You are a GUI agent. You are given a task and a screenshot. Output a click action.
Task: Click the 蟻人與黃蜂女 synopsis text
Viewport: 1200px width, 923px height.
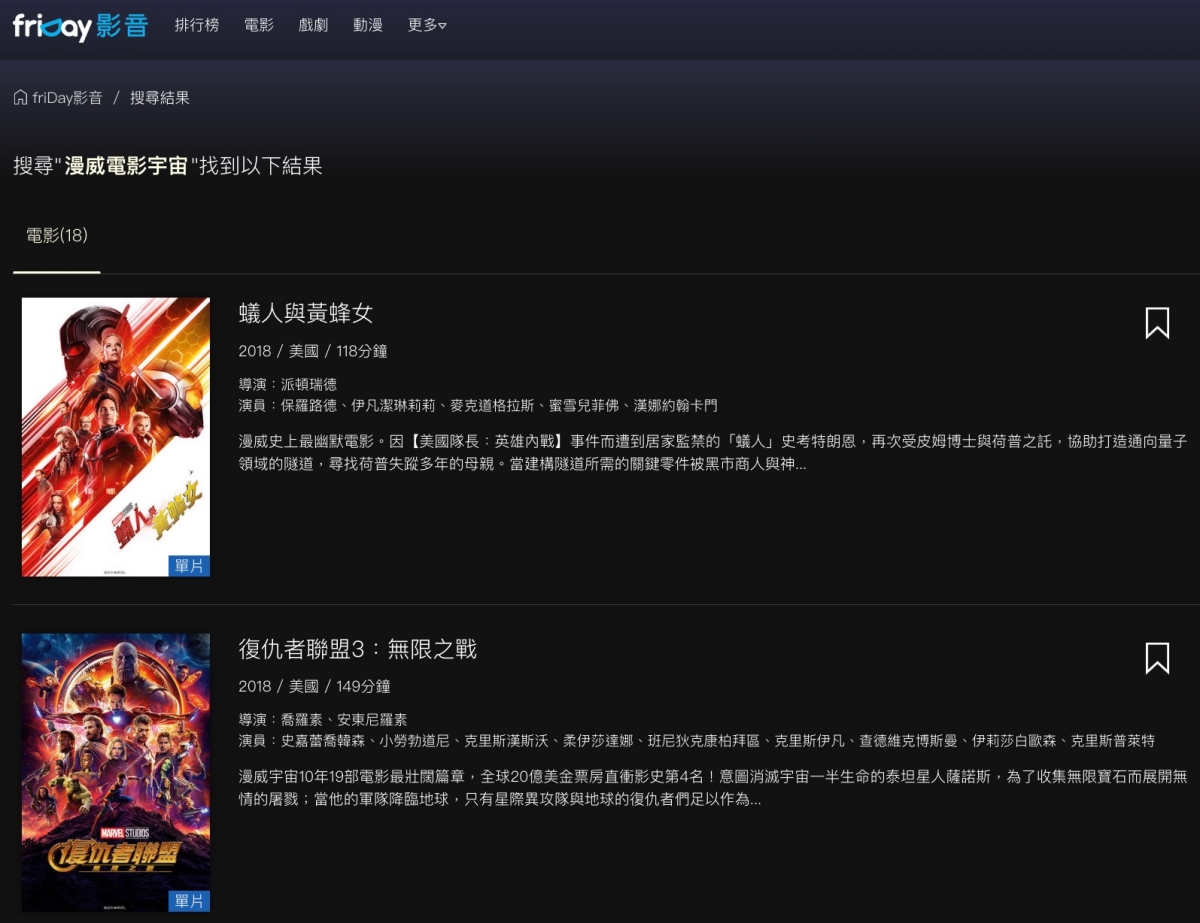coord(713,452)
